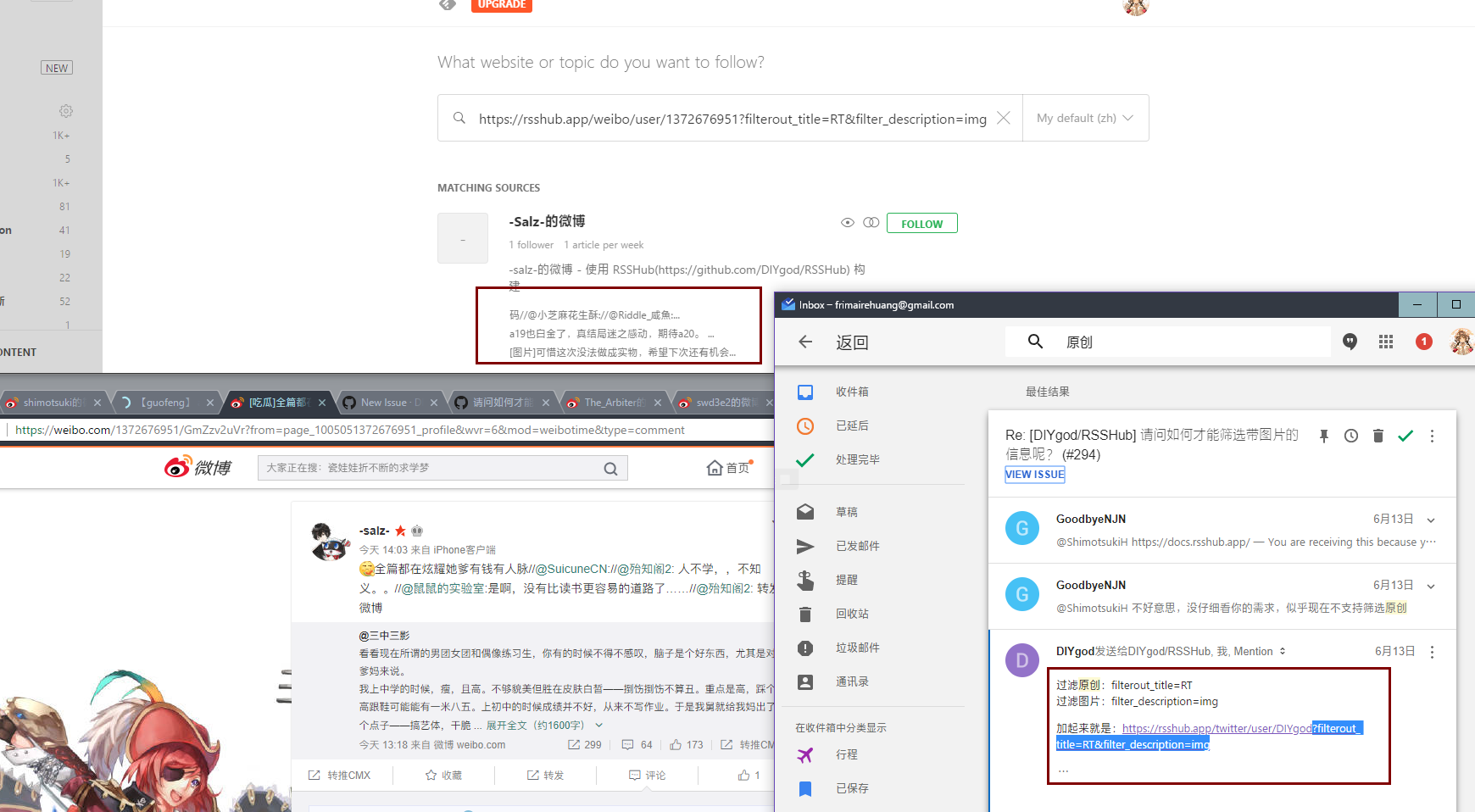The width and height of the screenshot is (1475, 812).
Task: Mark the issue email done with green check
Action: 1405,436
